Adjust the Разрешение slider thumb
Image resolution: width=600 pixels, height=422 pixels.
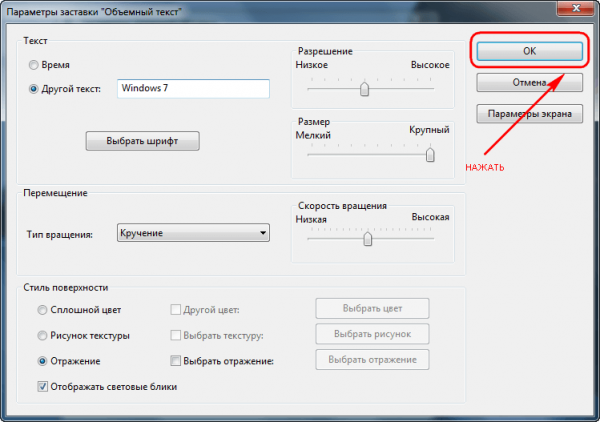364,89
